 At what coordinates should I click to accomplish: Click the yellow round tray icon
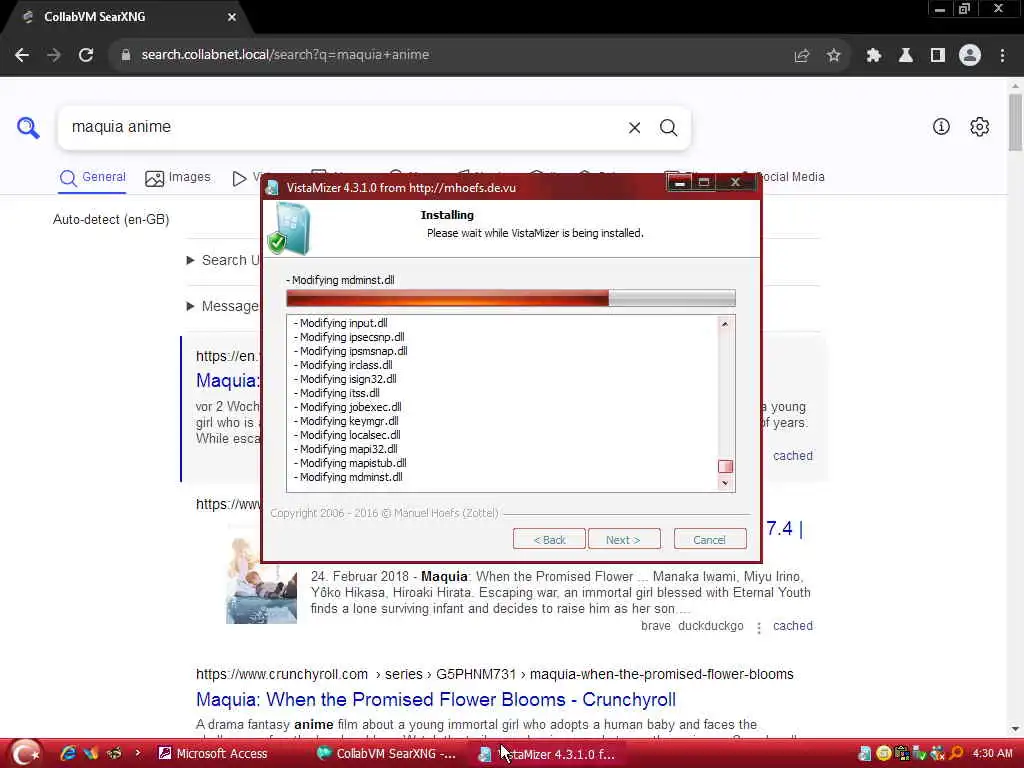click(883, 753)
